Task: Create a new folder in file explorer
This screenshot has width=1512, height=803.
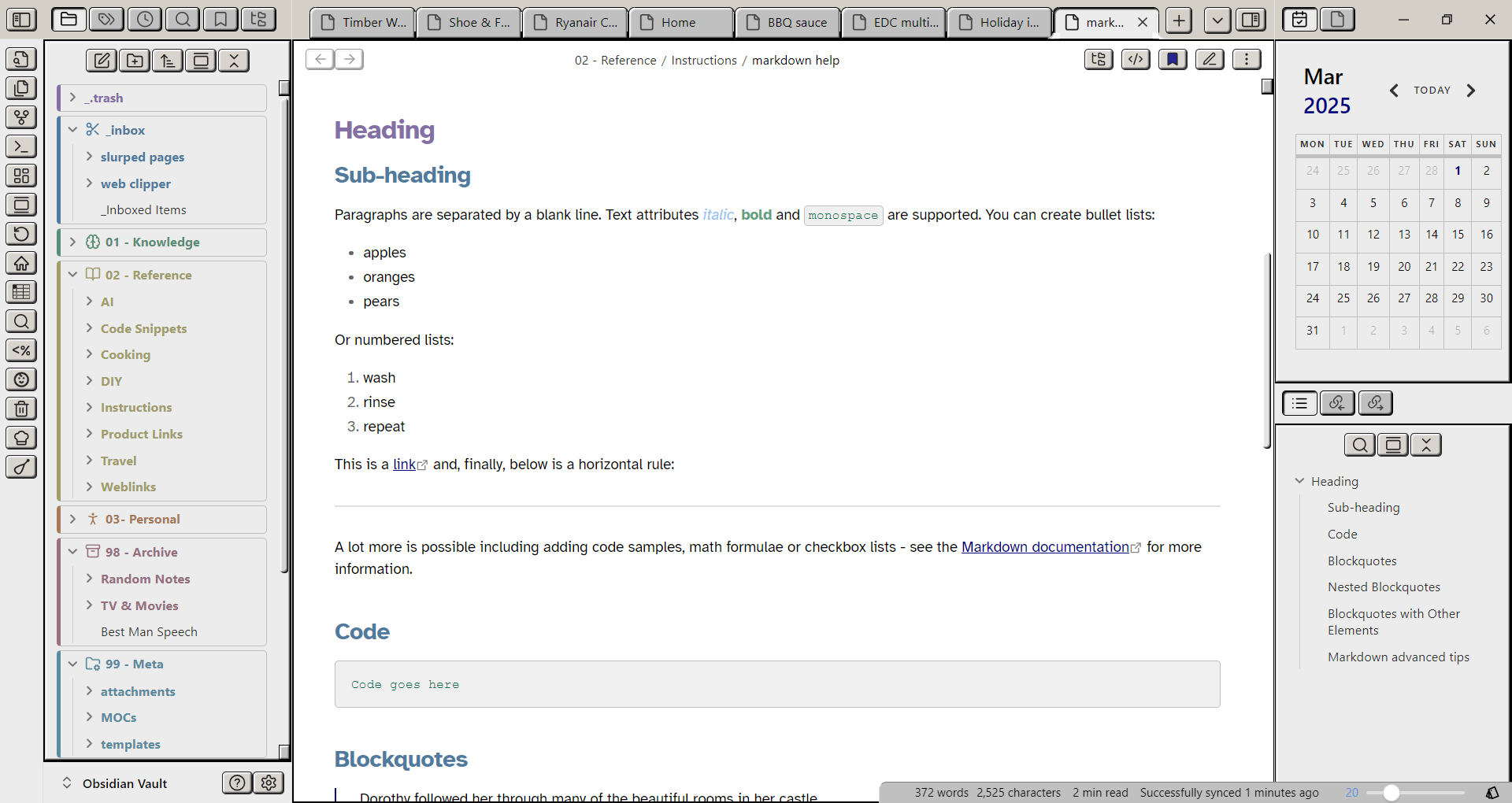Action: click(135, 61)
